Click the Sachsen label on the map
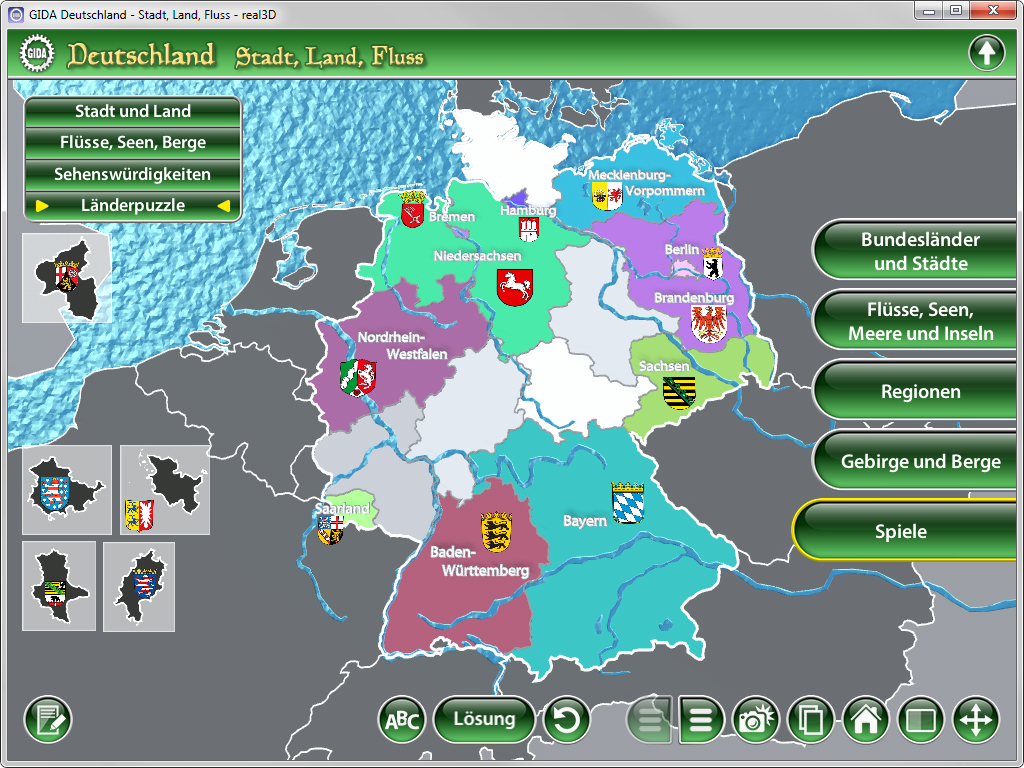This screenshot has height=768, width=1024. 664,366
